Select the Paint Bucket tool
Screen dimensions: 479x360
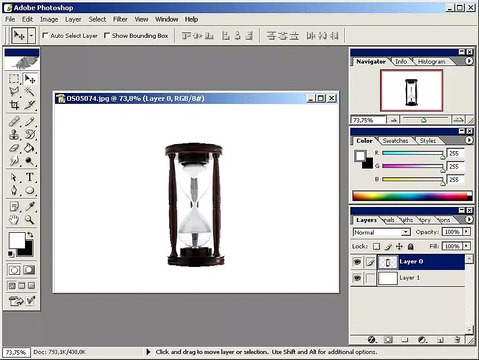pos(30,148)
